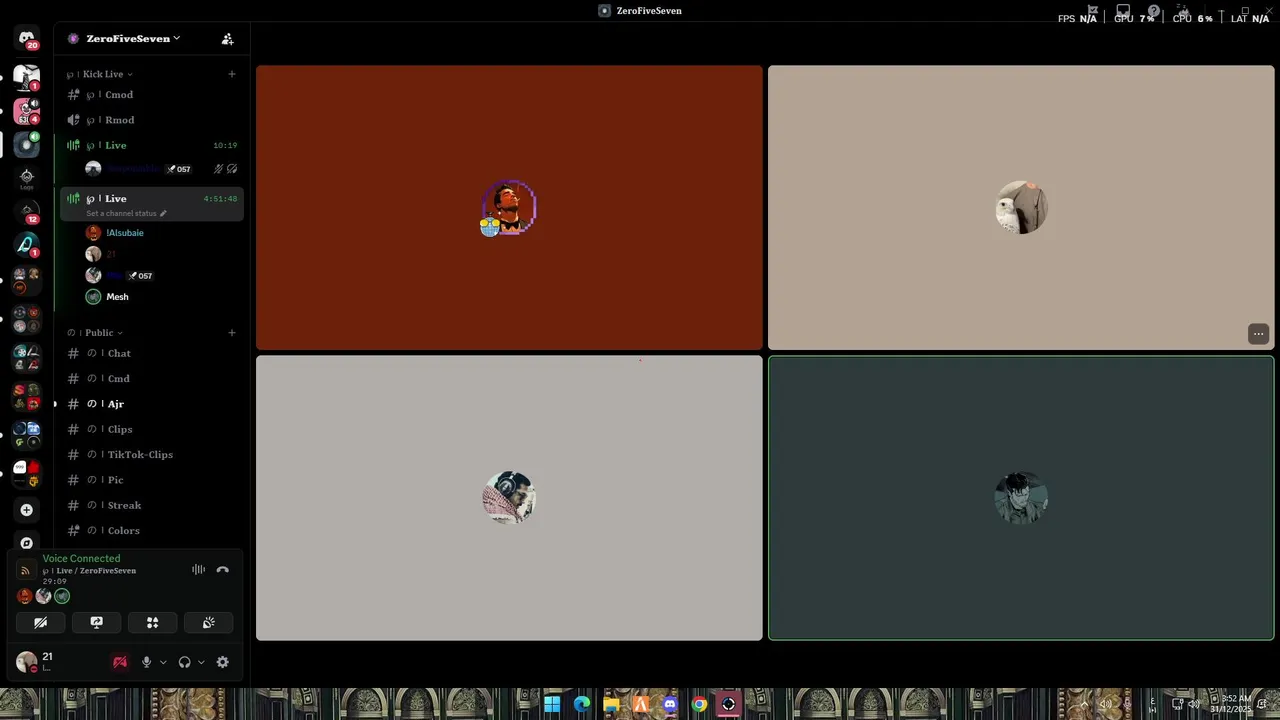The image size is (1280, 720).
Task: Share your screen in voice panel
Action: click(x=97, y=622)
